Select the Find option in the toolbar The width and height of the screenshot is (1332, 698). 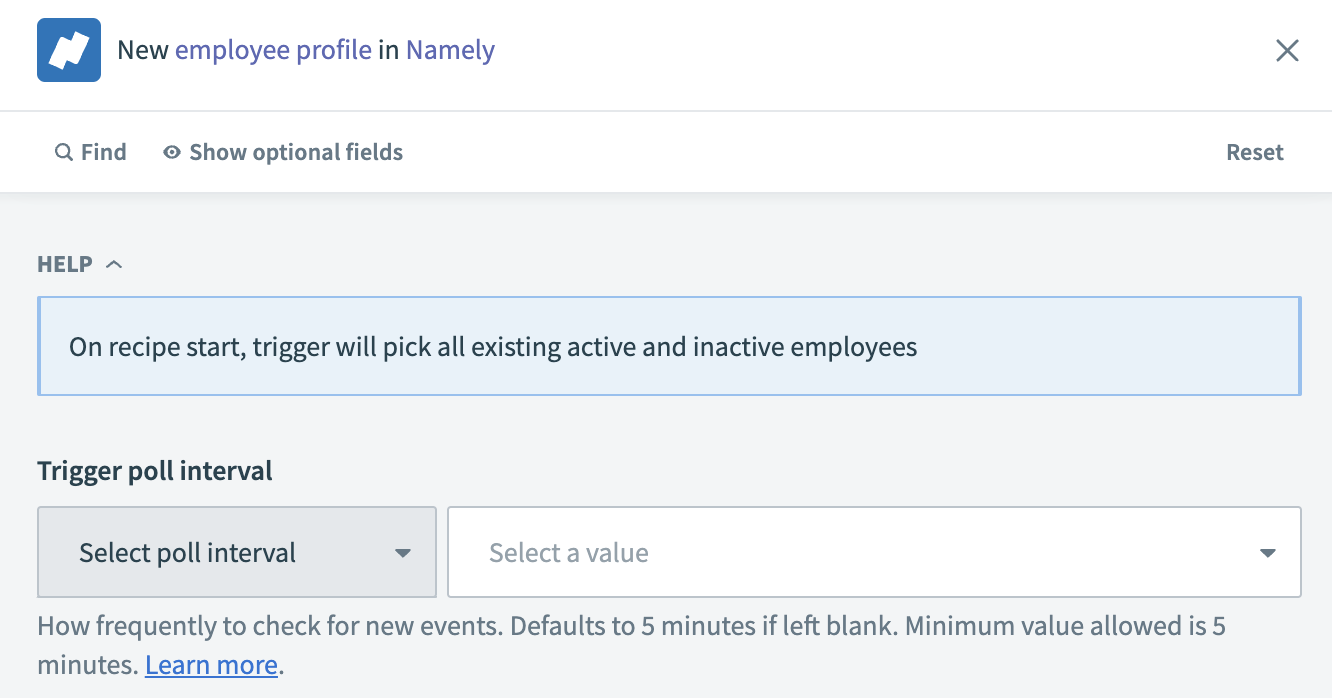90,151
